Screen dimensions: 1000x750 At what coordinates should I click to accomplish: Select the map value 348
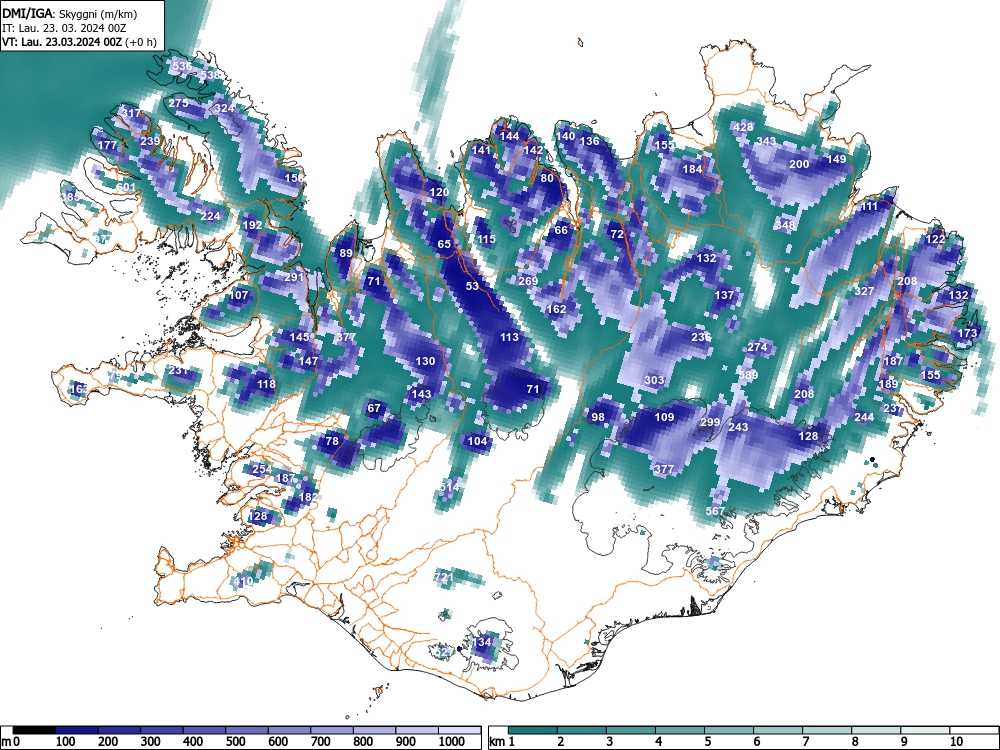(785, 225)
